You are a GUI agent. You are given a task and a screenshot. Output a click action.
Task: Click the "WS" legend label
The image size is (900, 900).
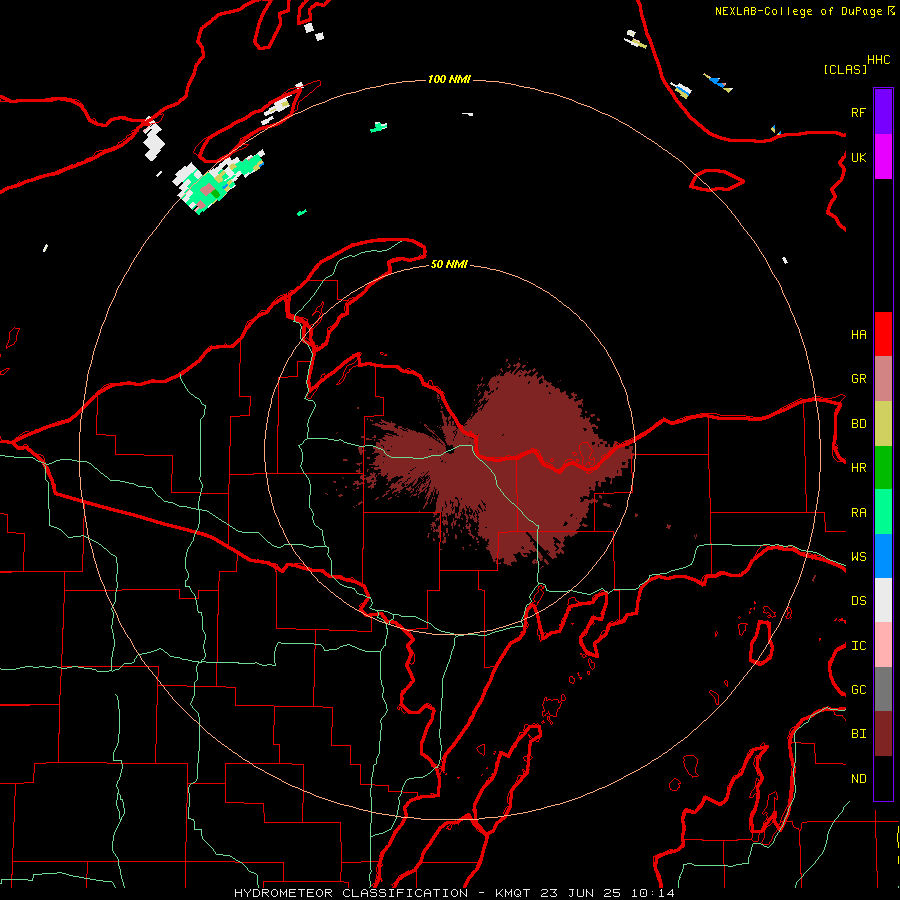(858, 557)
